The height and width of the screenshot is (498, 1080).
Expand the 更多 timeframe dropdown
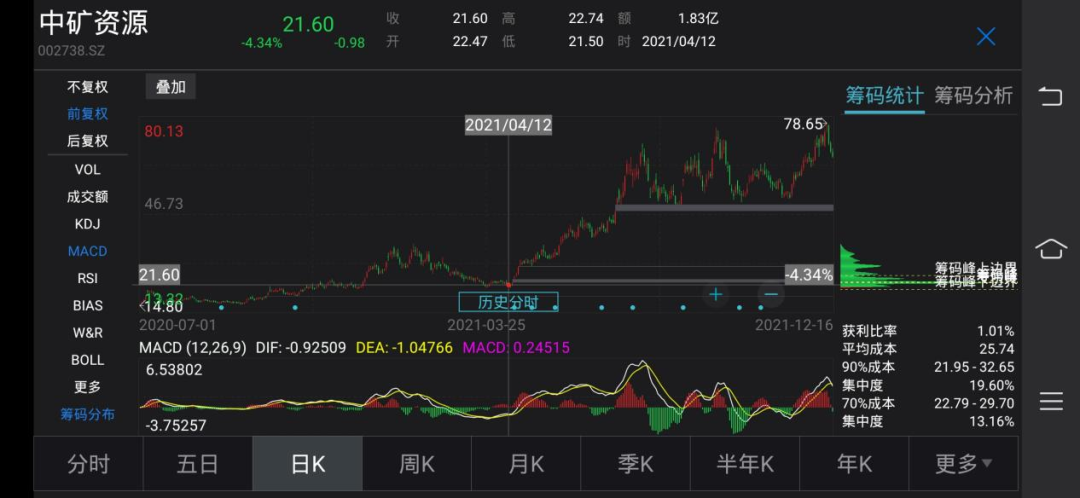[x=963, y=464]
